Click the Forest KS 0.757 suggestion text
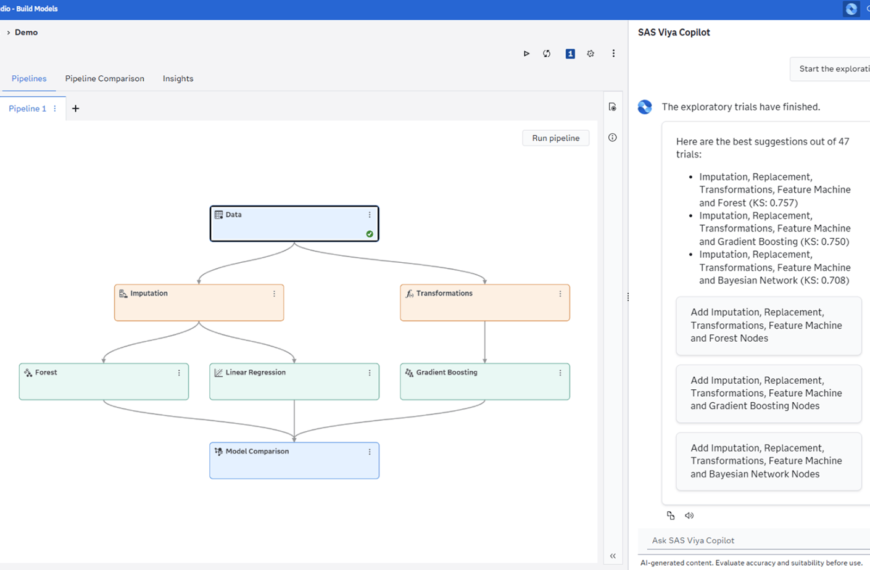The height and width of the screenshot is (570, 870). point(775,190)
